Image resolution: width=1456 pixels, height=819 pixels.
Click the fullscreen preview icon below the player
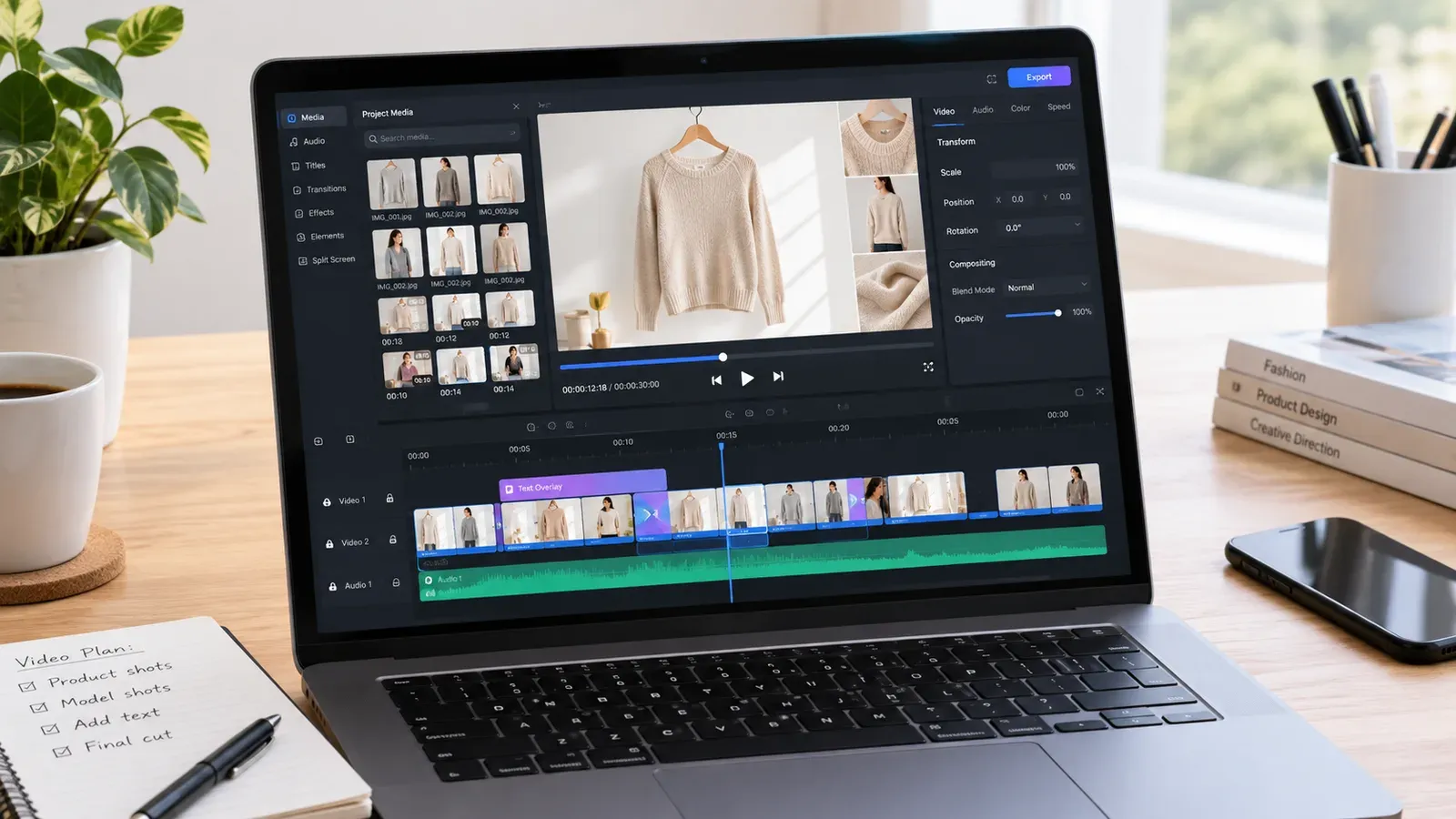pyautogui.click(x=928, y=367)
